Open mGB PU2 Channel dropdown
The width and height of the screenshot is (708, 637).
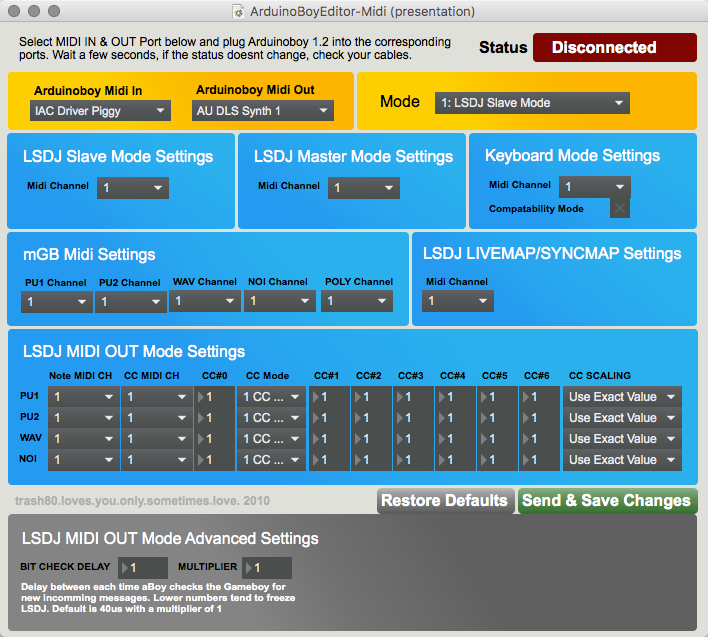pos(130,302)
